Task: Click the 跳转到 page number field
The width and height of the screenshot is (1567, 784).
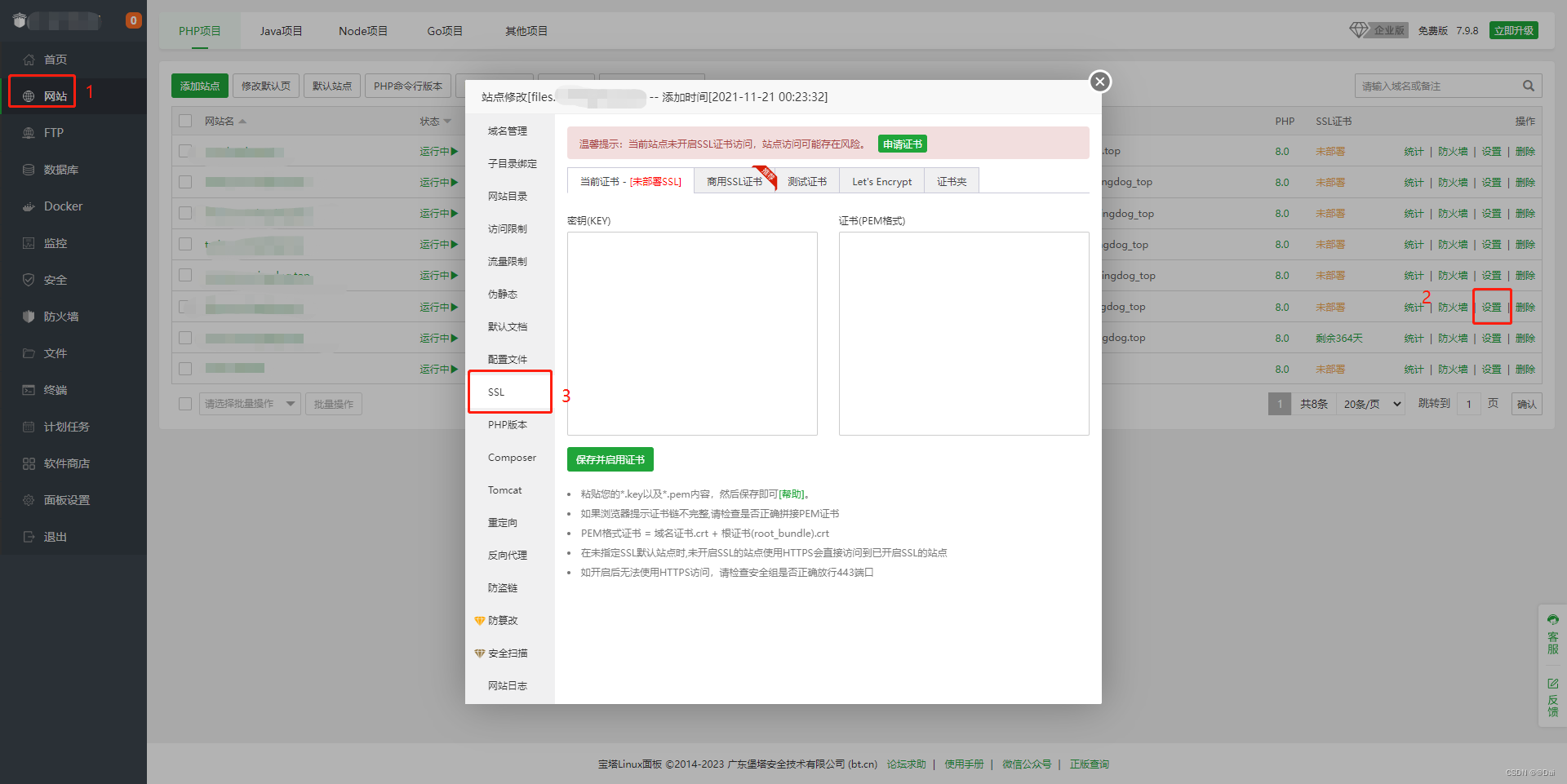Action: (x=1469, y=404)
